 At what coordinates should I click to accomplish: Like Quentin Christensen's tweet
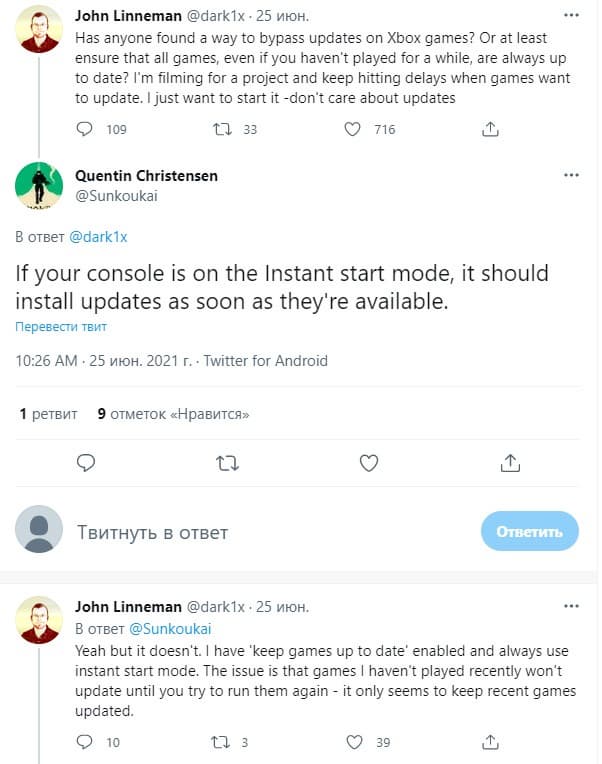pyautogui.click(x=369, y=462)
